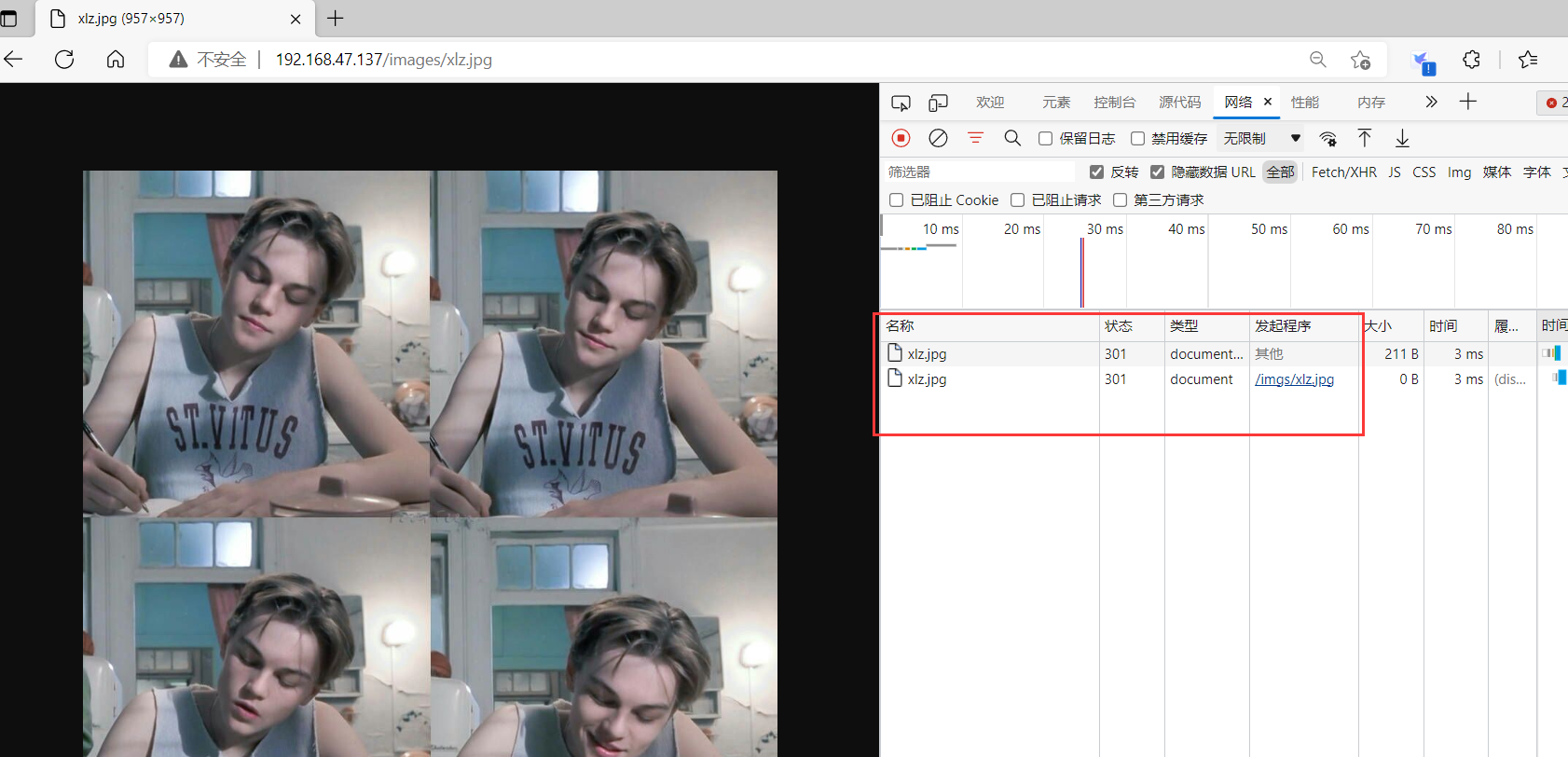
Task: Open the favorites list icon
Action: click(x=1528, y=60)
